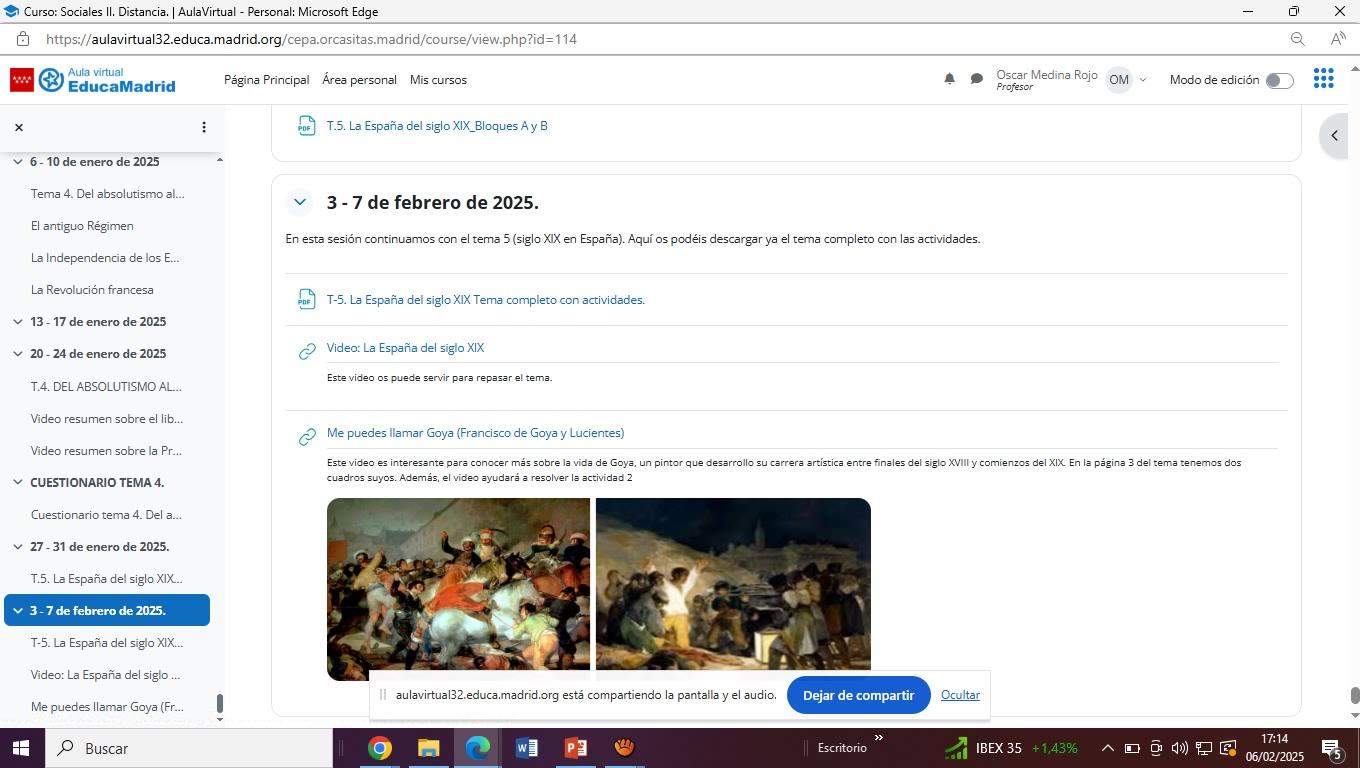Open Microsoft Word from the taskbar
This screenshot has height=768, width=1360.
coord(527,748)
